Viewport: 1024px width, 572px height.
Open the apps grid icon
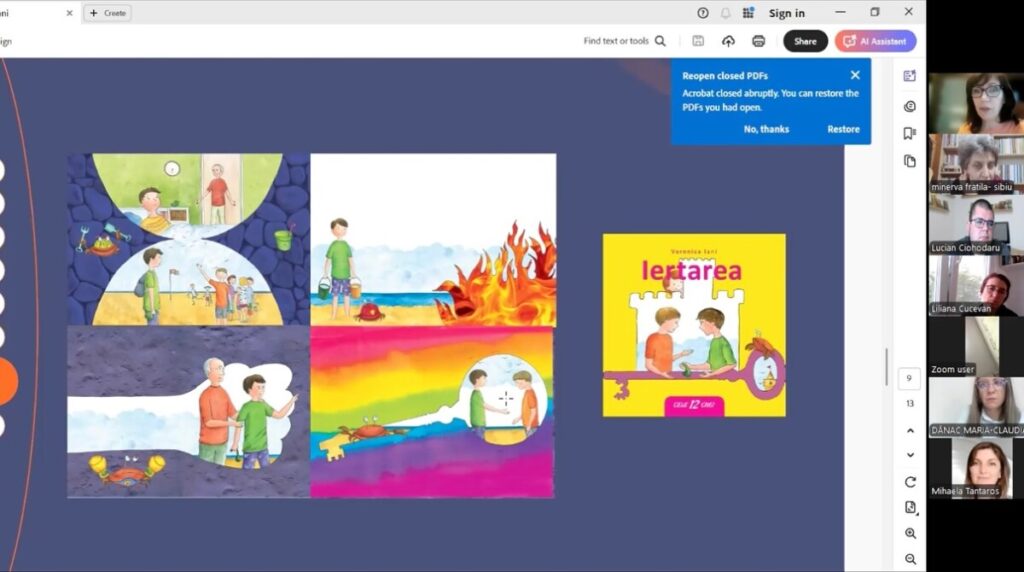[x=748, y=13]
